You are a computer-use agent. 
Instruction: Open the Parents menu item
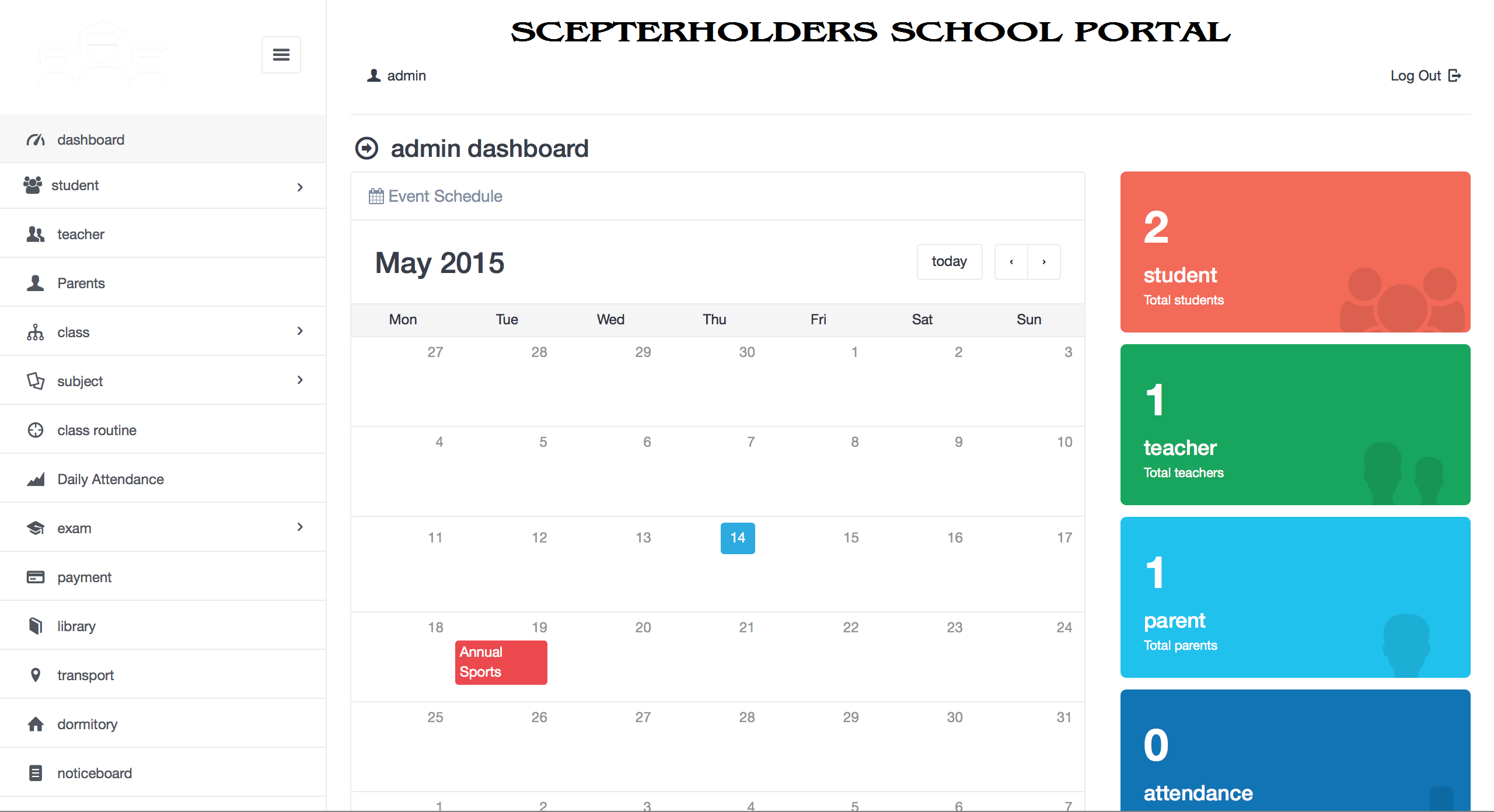point(163,283)
